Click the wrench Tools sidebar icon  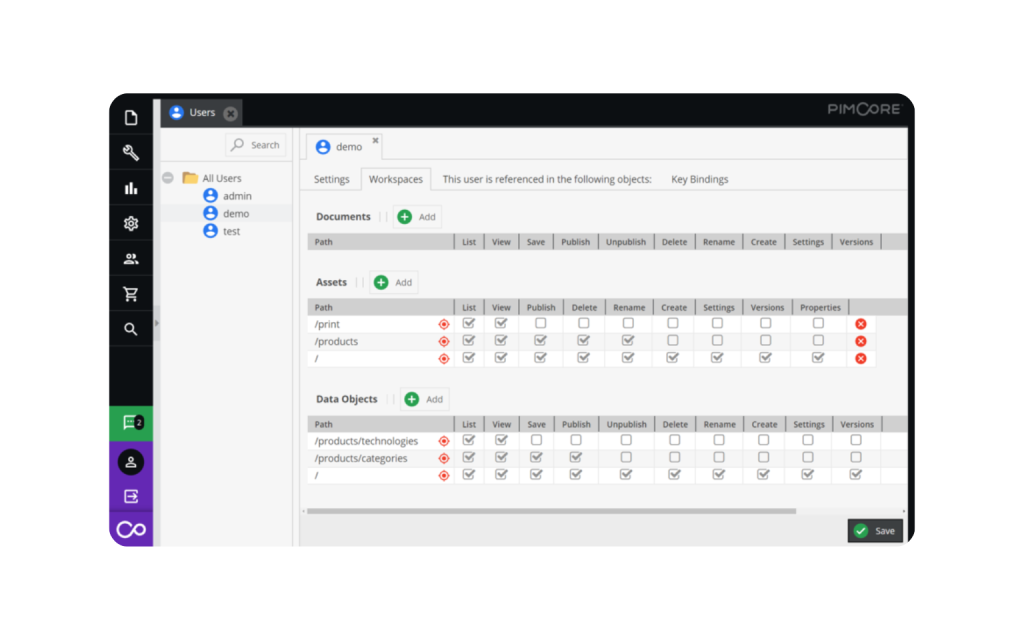click(131, 153)
